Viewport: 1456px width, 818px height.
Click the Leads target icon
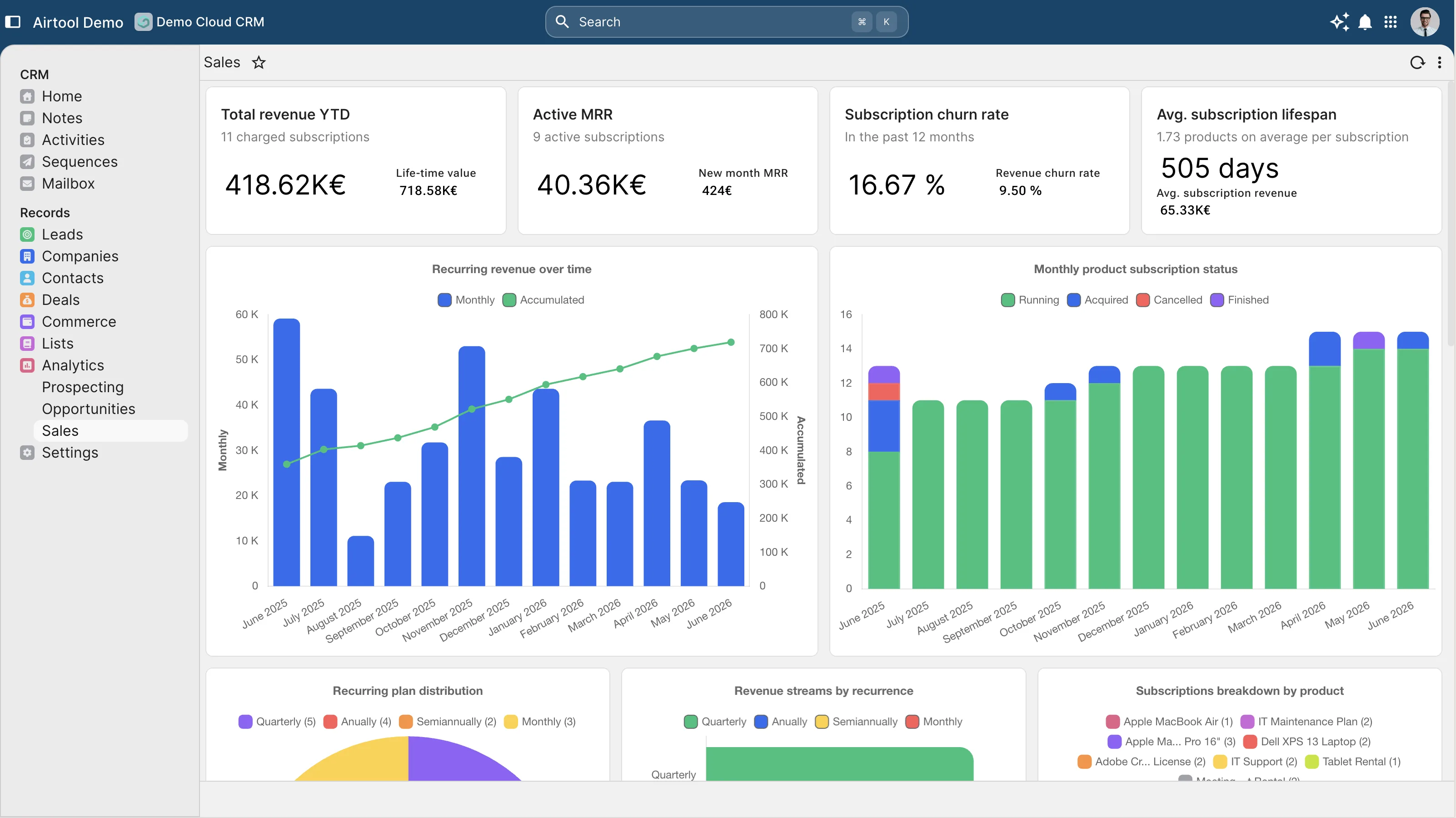pos(27,234)
